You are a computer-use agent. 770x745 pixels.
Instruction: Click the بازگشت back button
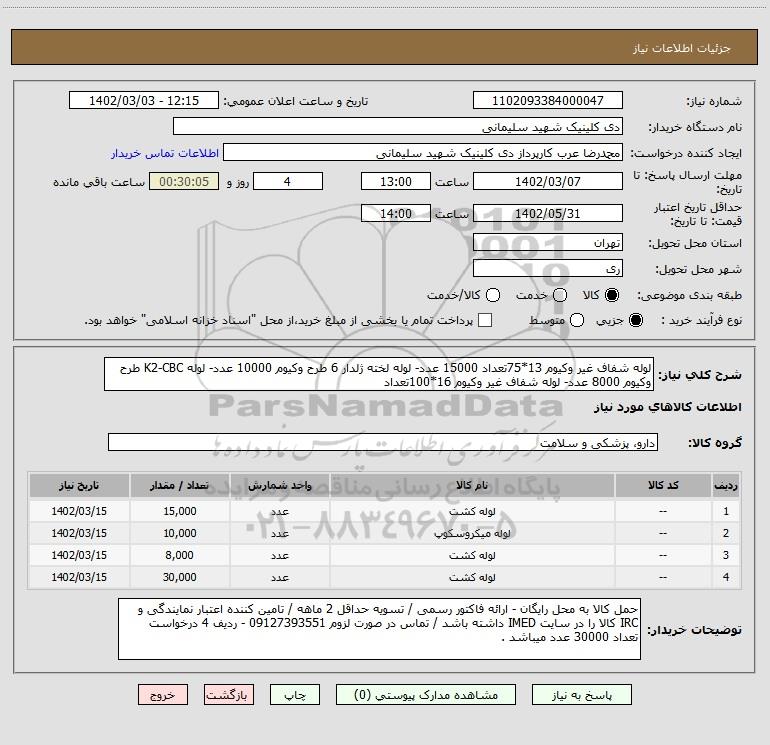click(229, 695)
